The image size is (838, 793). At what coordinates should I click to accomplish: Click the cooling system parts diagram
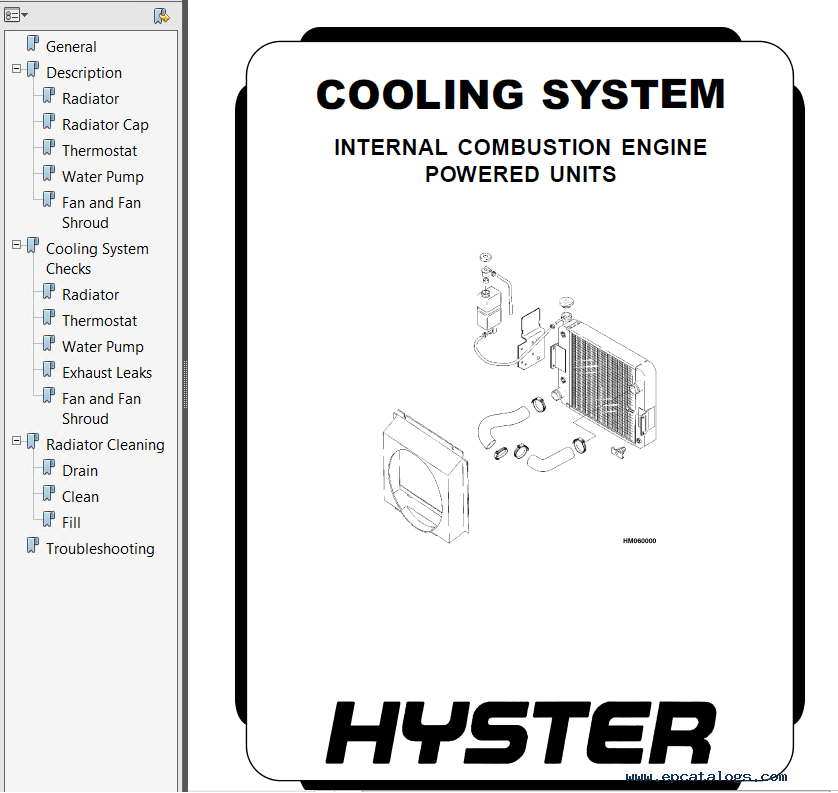pyautogui.click(x=519, y=398)
